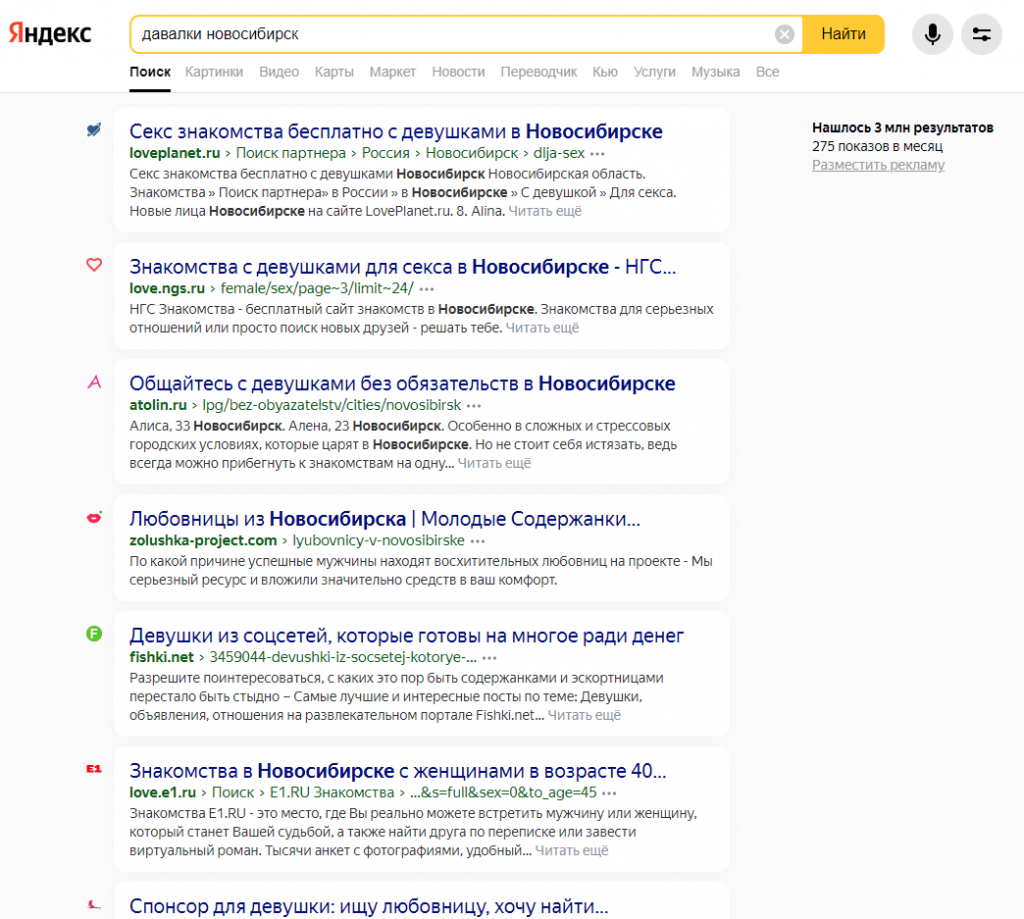The width and height of the screenshot is (1024, 919).
Task: Click the zolushka-project.com lips favicon
Action: [x=94, y=517]
